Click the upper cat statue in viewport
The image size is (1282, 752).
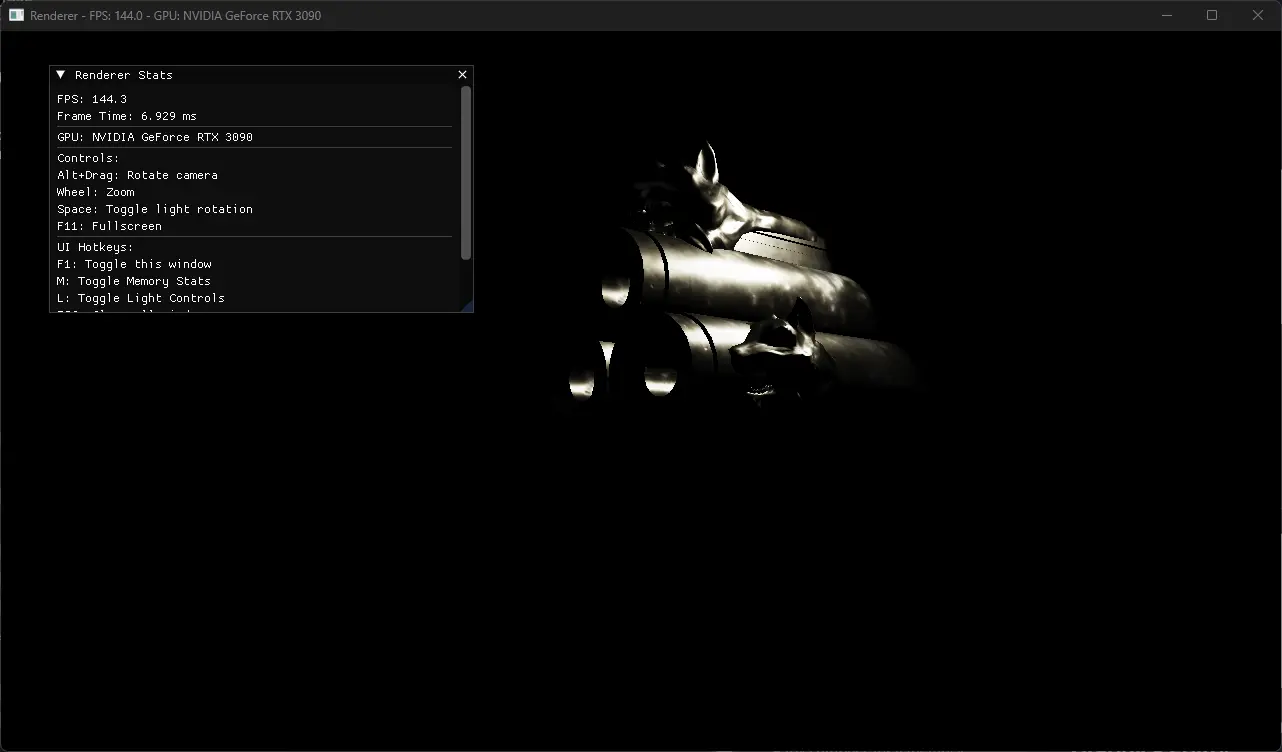tap(702, 195)
